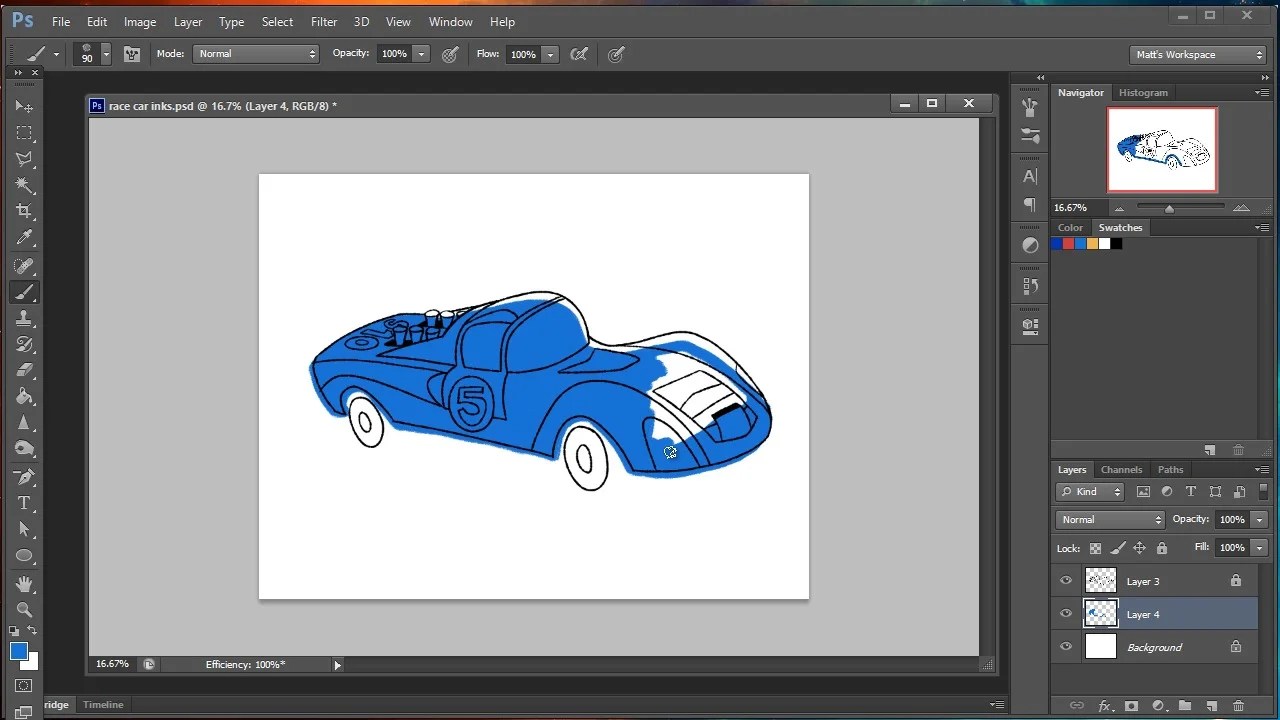Switch to the Histogram tab

click(x=1143, y=92)
